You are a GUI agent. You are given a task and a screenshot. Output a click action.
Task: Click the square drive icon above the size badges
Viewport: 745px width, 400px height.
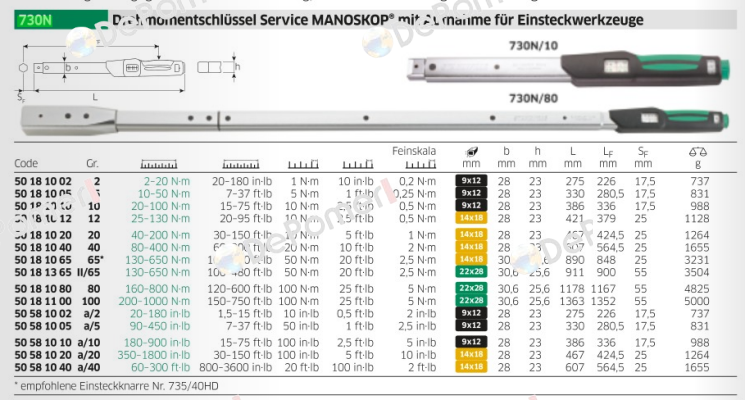coord(471,152)
